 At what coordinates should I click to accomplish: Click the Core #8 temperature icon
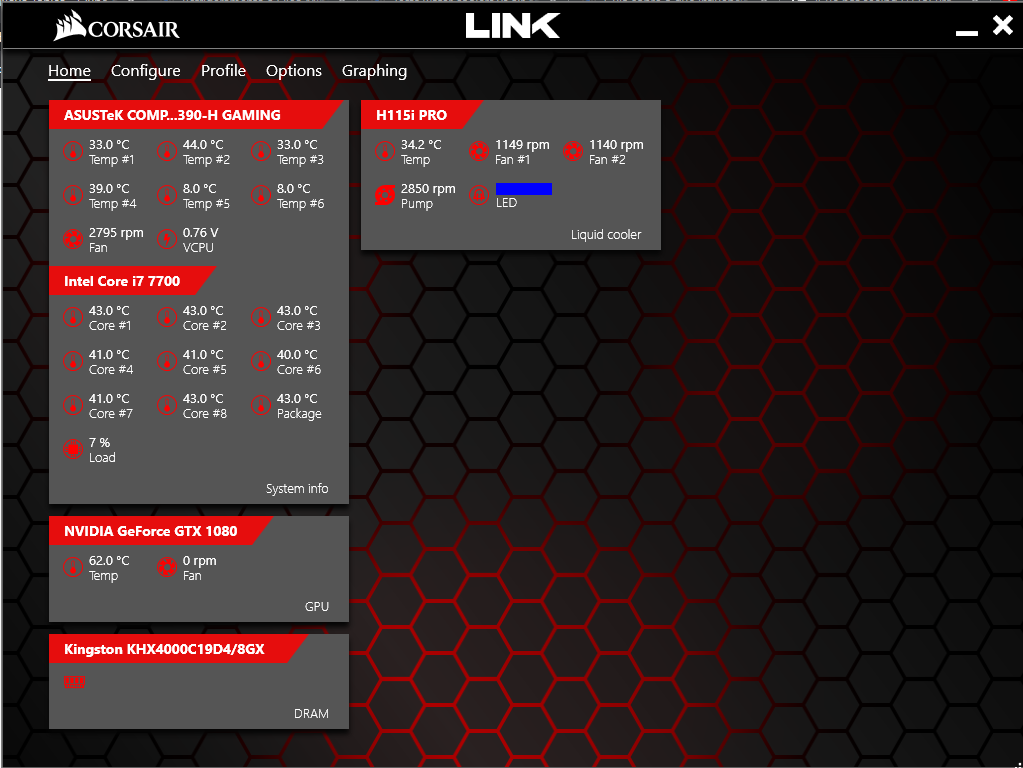166,405
